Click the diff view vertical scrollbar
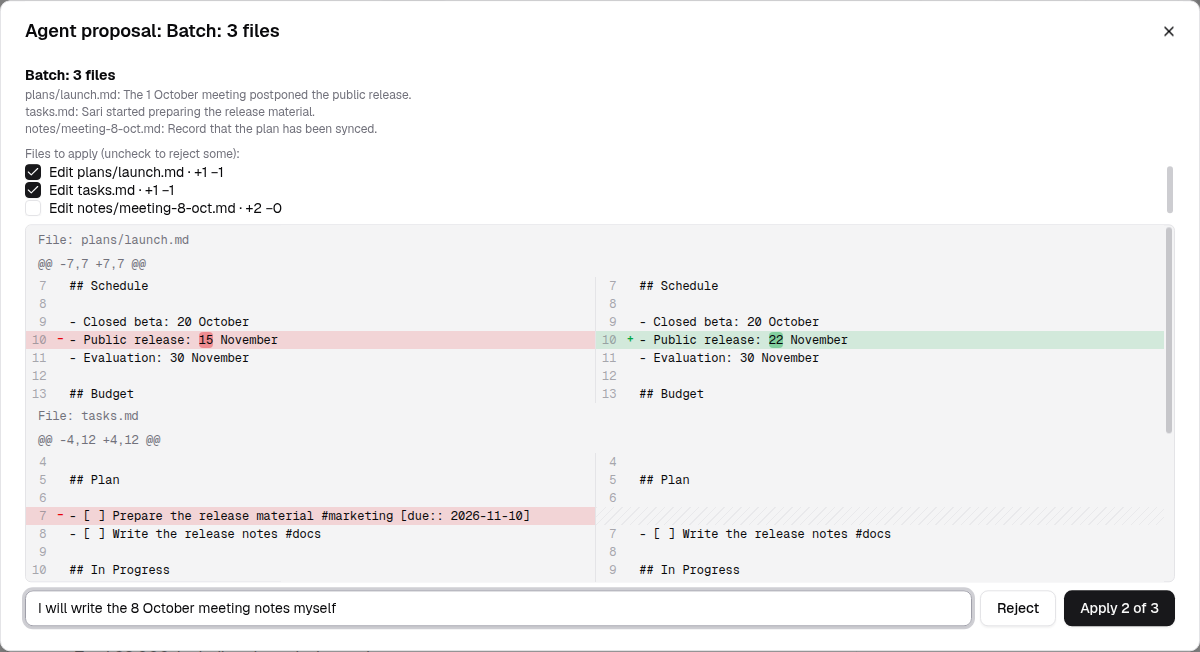The image size is (1200, 652). pos(1168,330)
